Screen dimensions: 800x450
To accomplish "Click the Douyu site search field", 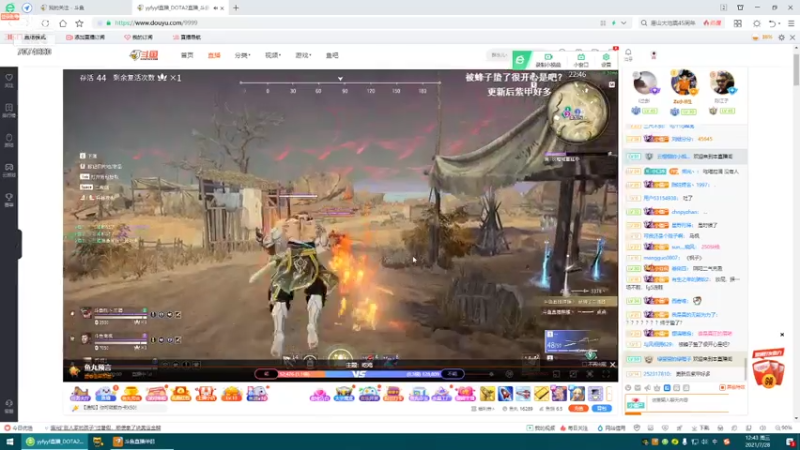I will point(499,55).
